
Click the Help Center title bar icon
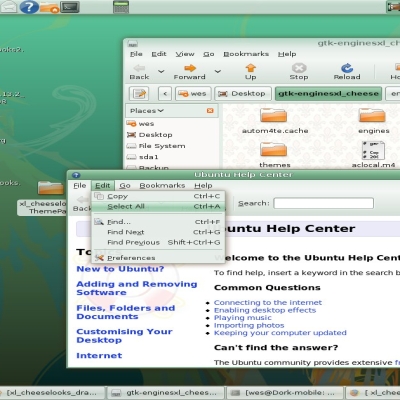[x=76, y=175]
